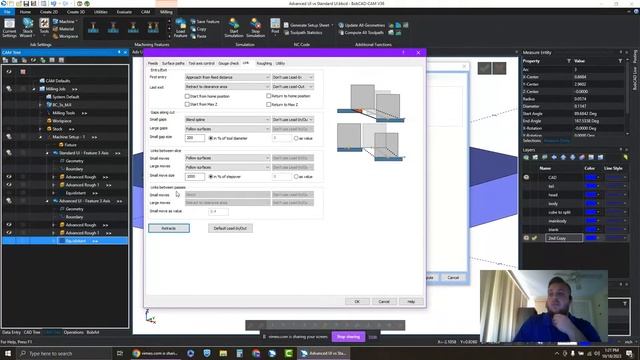Click first icon in CAM Tree toolbar
Image resolution: width=640 pixels, height=360 pixels.
tap(6, 60)
